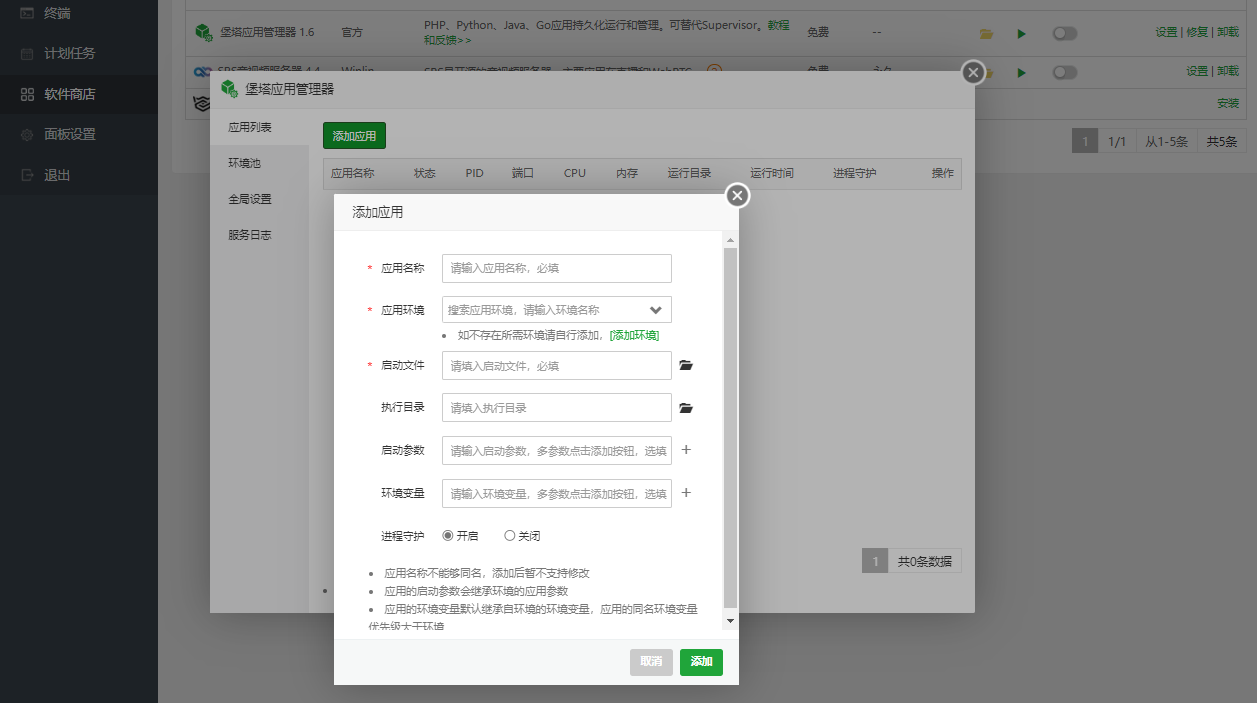Open 全局设置 tab
Screen dimensions: 1257x703
(x=249, y=199)
